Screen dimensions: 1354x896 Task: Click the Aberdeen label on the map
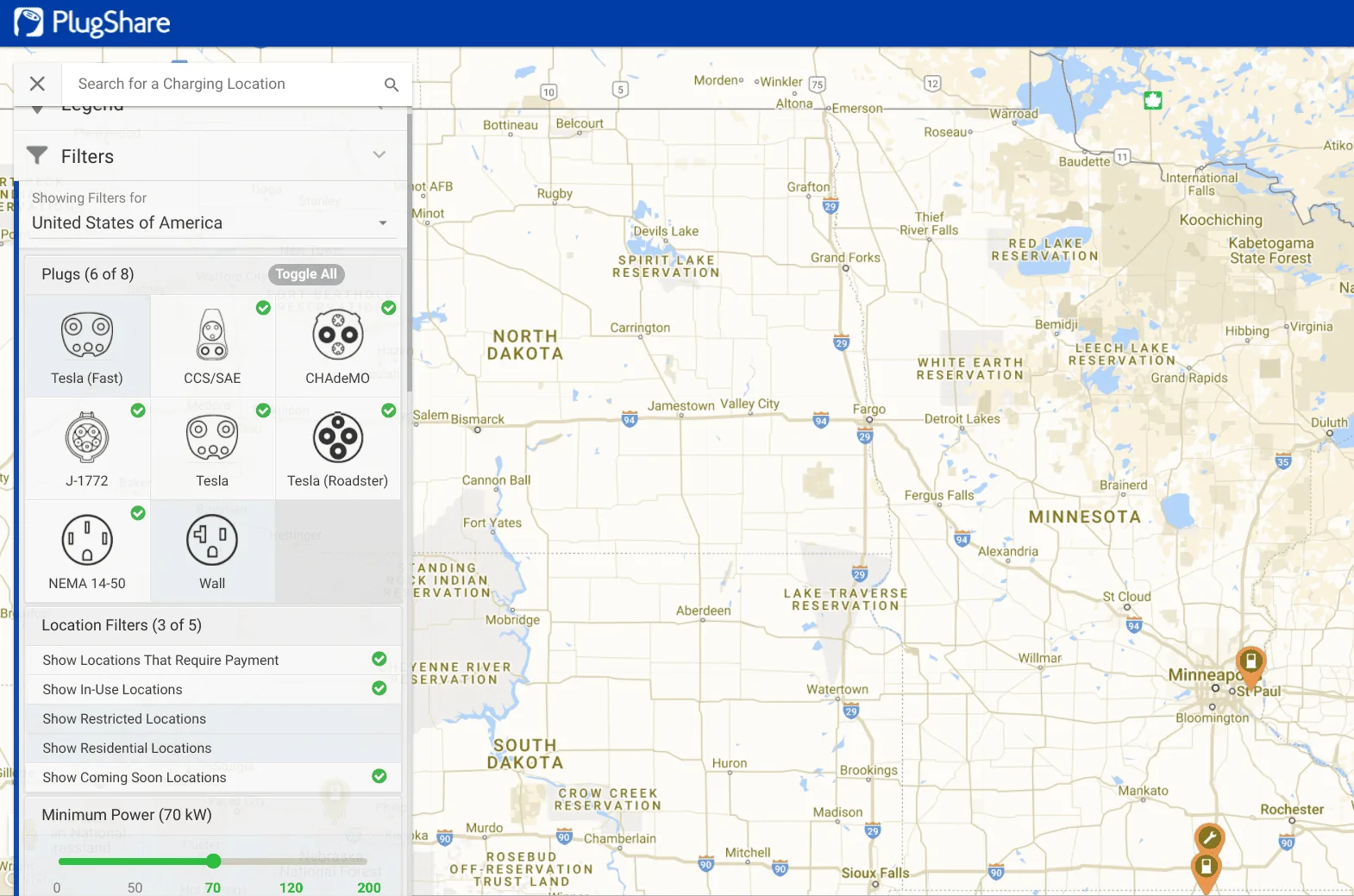(x=703, y=611)
